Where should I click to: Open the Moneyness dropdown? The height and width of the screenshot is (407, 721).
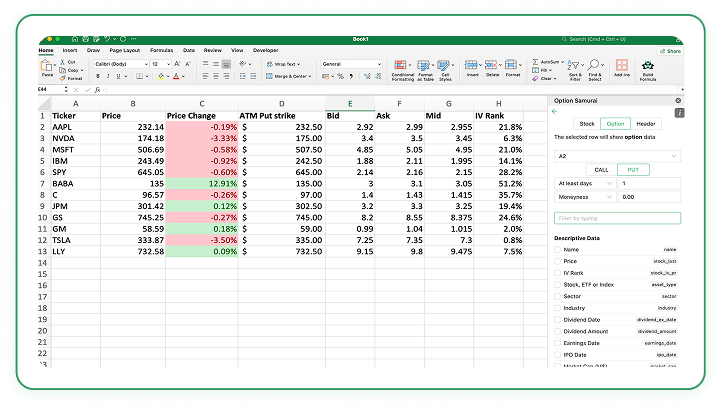pos(584,197)
